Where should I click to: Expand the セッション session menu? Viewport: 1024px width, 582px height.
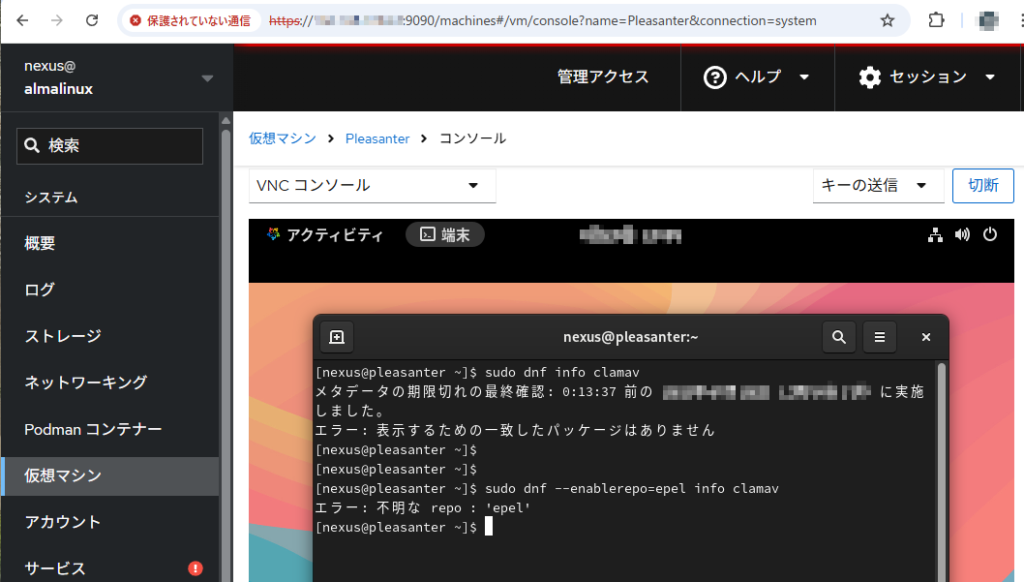point(927,77)
